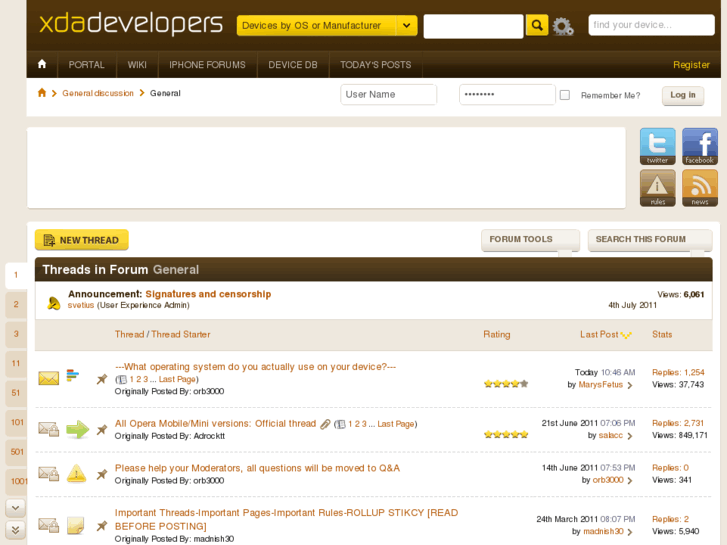Screen dimensions: 727x545
Task: Open Today's Posts menu item
Action: pyautogui.click(x=376, y=64)
